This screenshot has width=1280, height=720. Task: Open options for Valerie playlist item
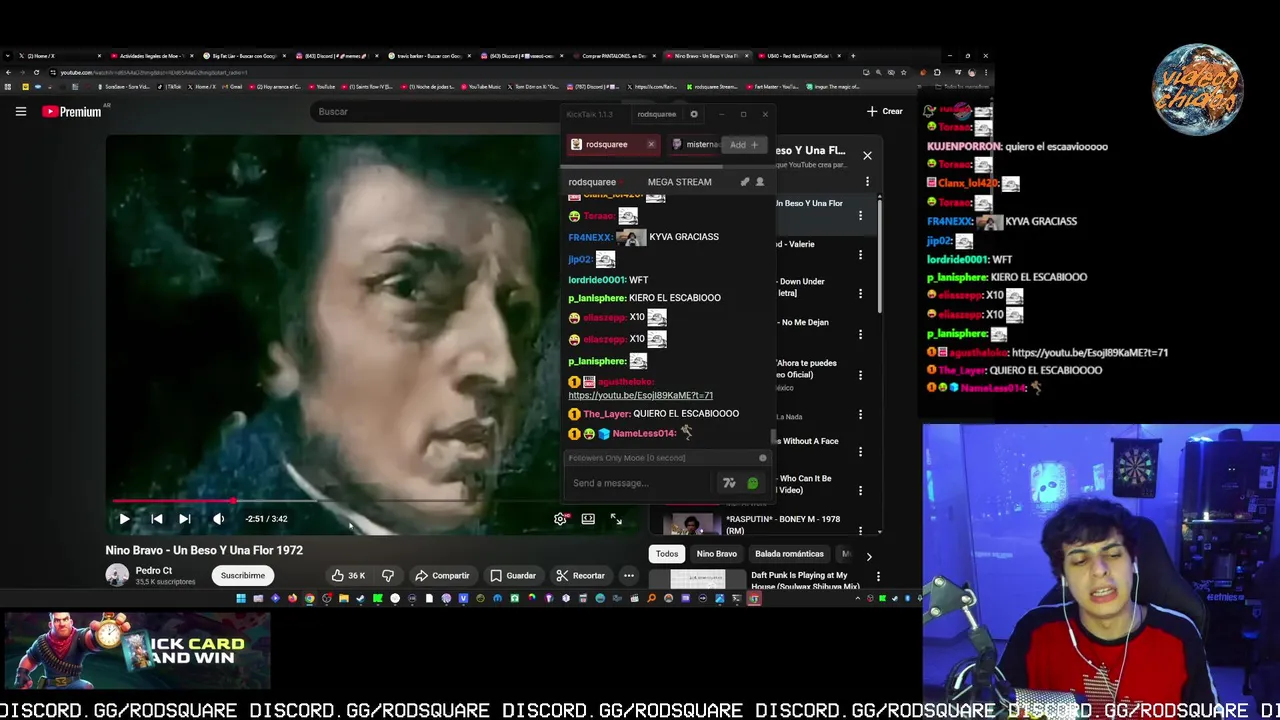[860, 255]
